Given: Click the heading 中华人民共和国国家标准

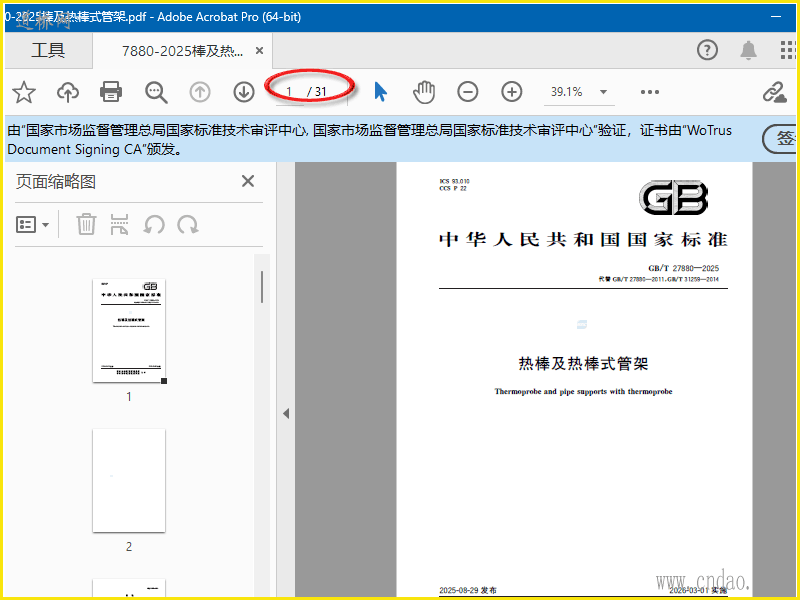Looking at the screenshot, I should 583,240.
